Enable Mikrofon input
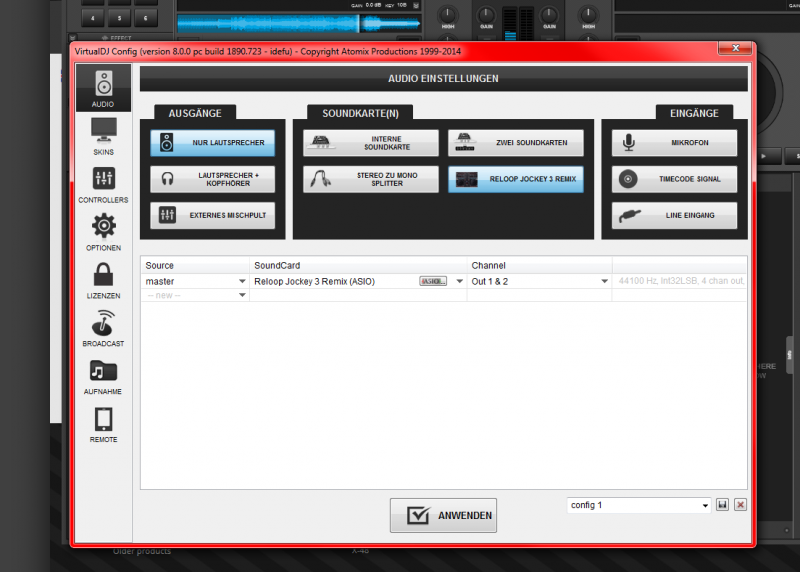 point(674,142)
